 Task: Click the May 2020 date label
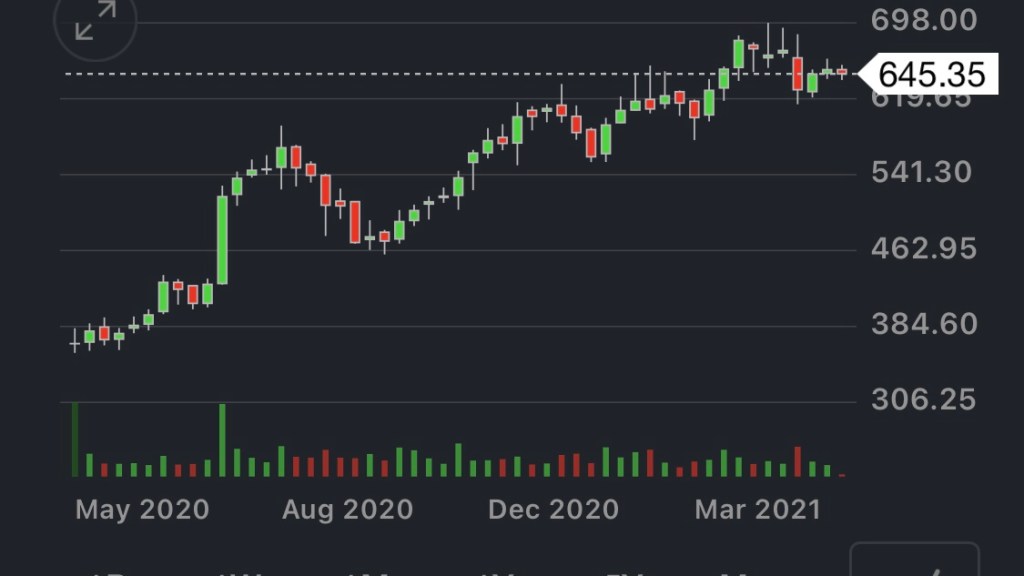click(x=142, y=510)
